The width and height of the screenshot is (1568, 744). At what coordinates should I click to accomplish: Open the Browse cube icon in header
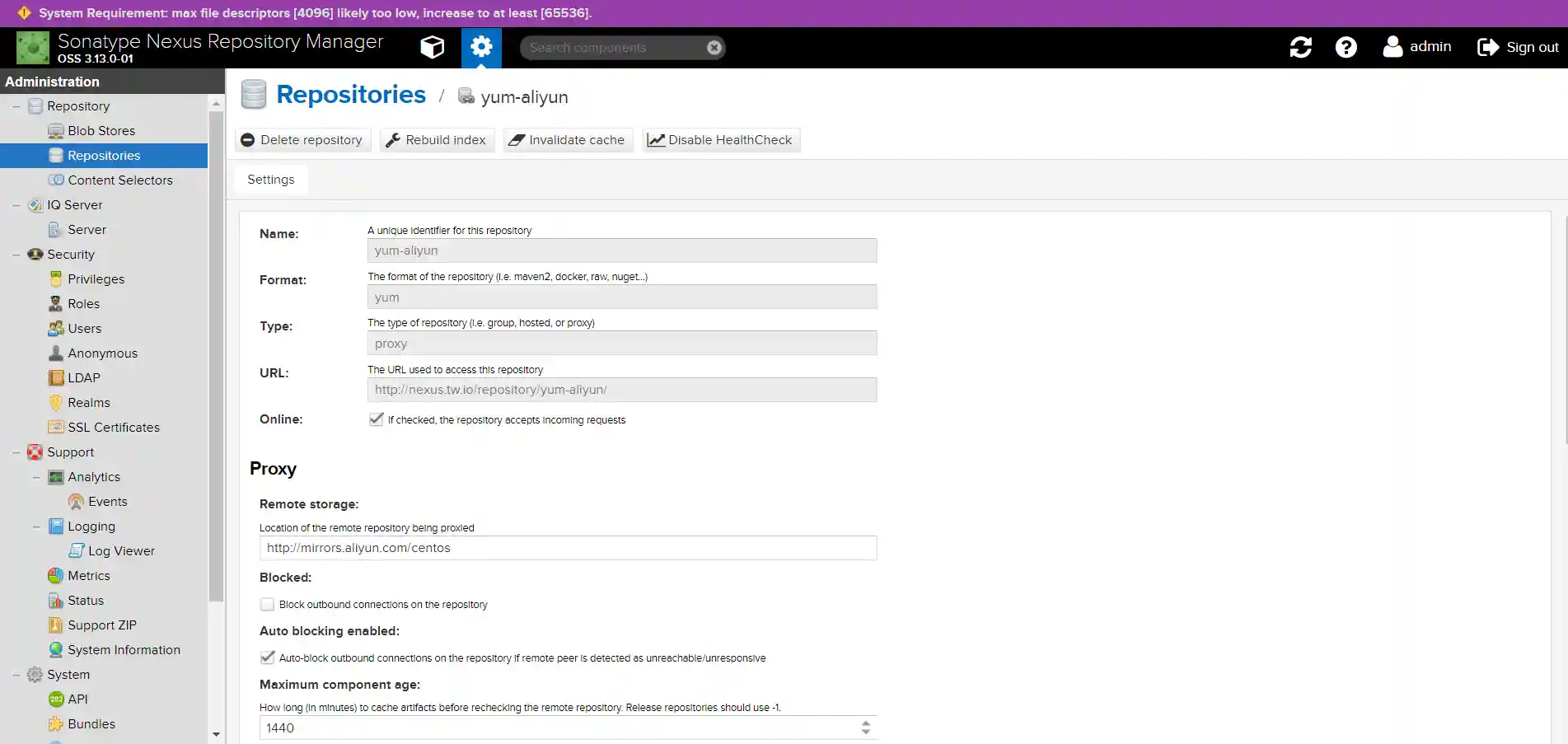tap(432, 47)
